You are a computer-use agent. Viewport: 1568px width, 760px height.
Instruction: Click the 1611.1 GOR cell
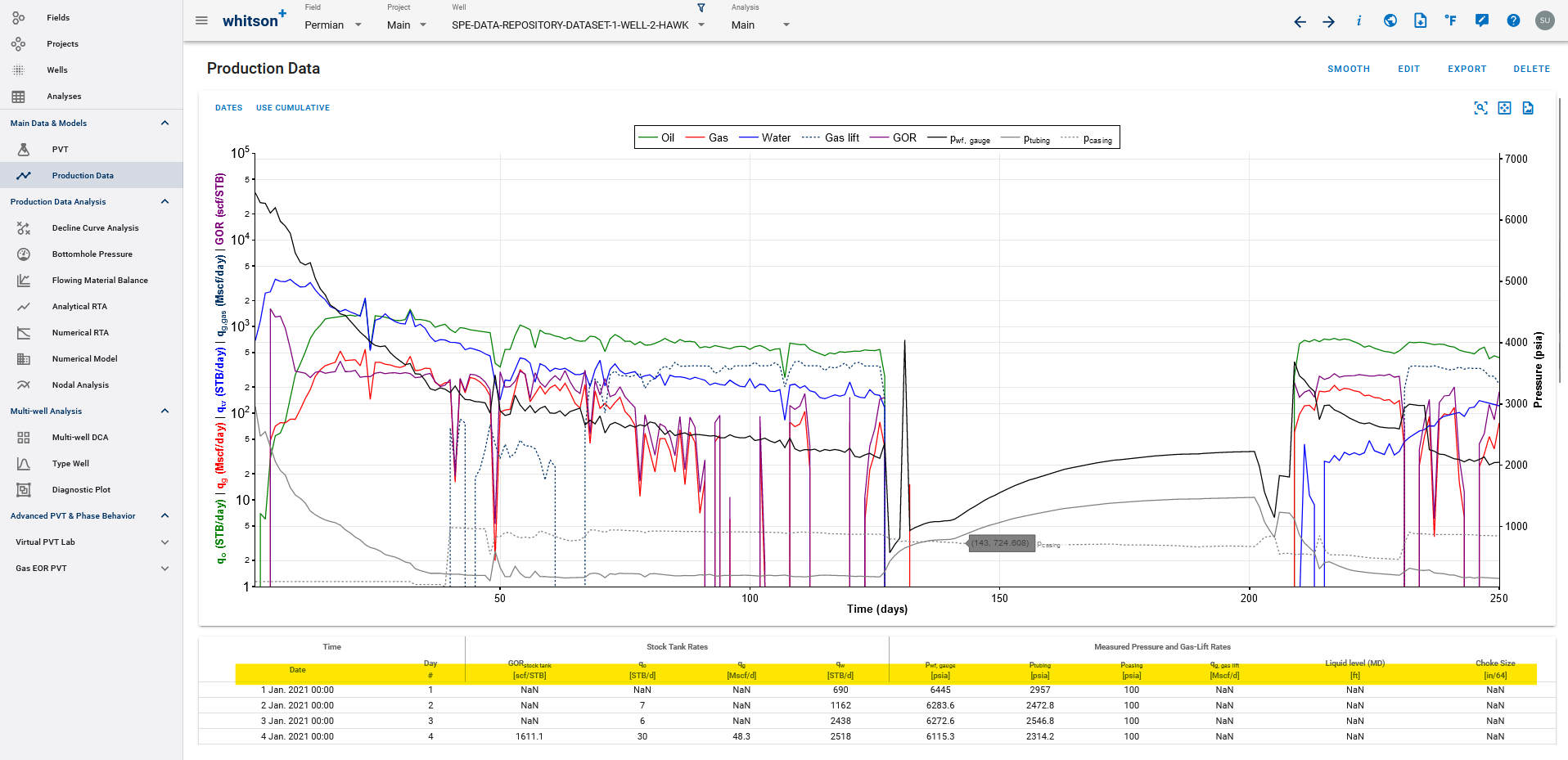pos(529,737)
